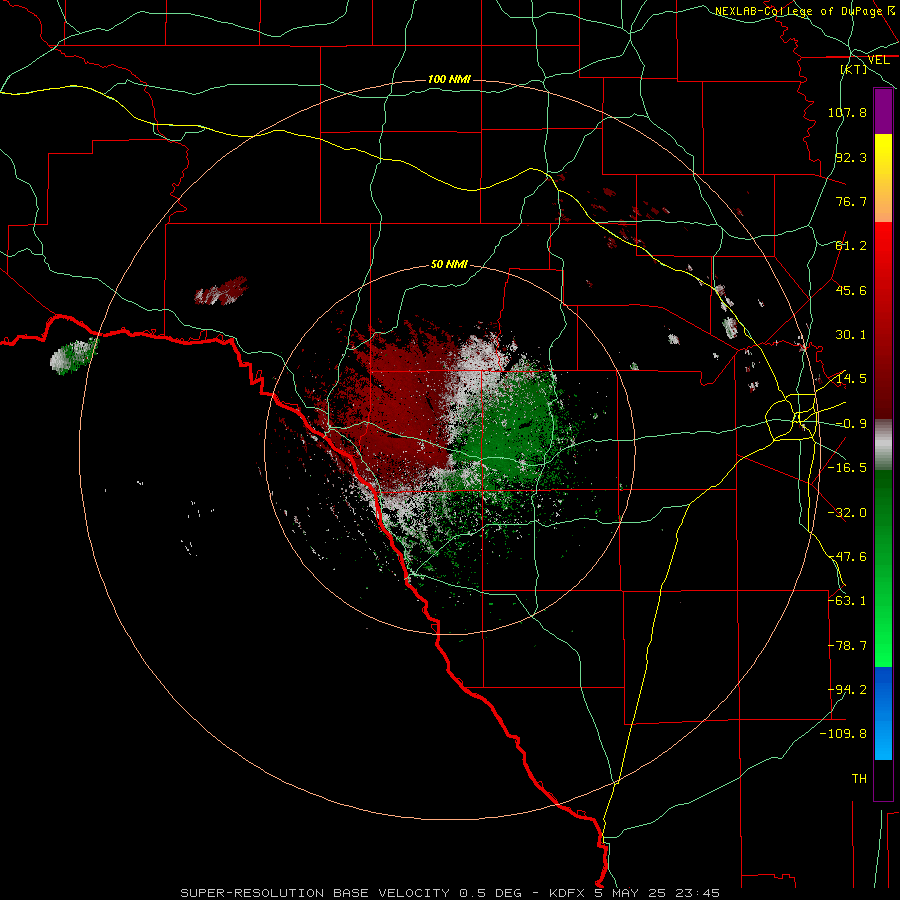
Task: Click the -78.7 value on velocity scale
Action: 847,646
